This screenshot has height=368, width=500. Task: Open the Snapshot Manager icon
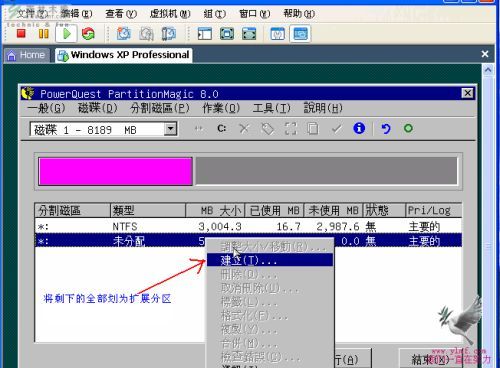tap(169, 34)
